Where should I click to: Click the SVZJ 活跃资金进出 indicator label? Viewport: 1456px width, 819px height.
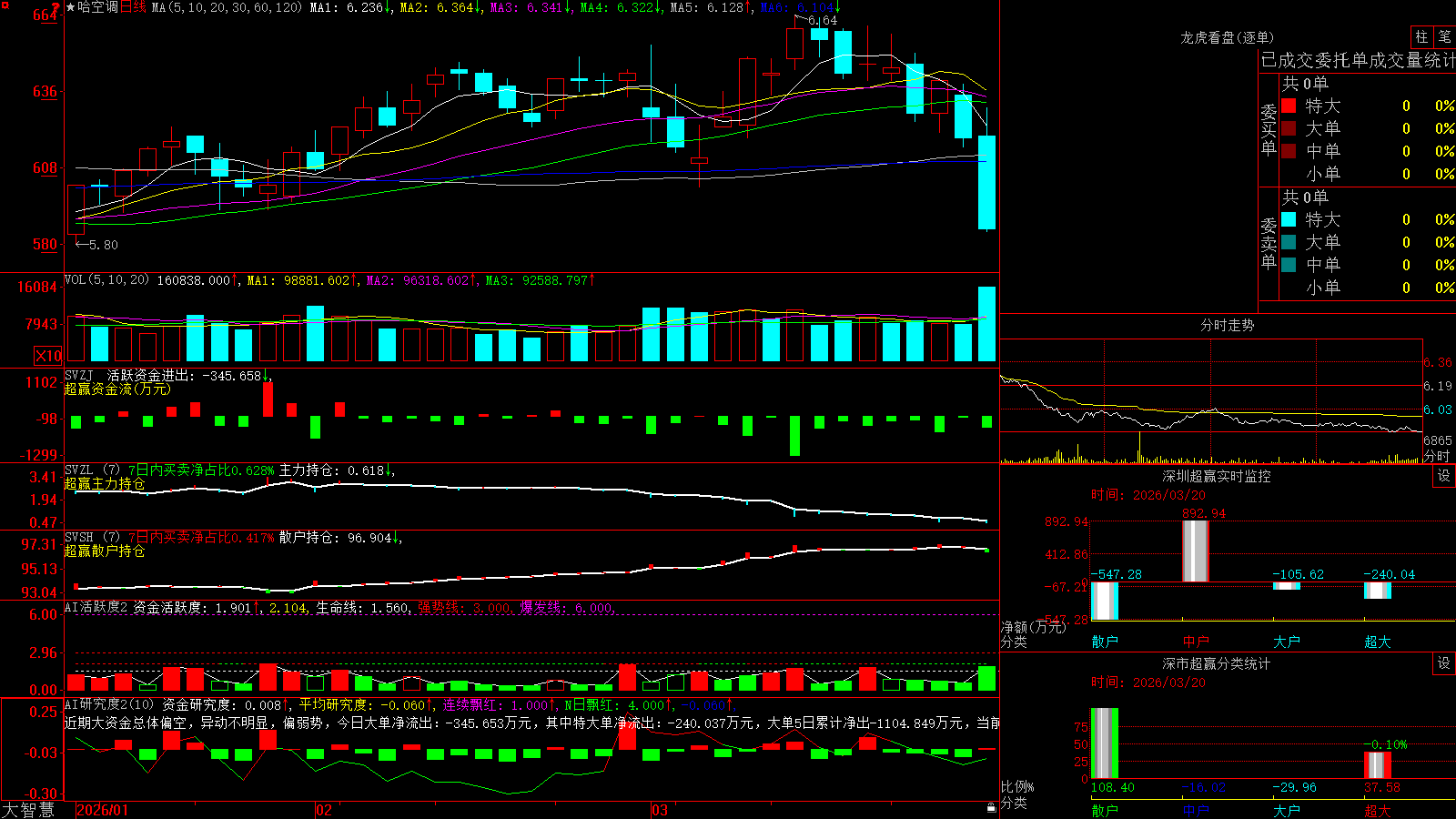[131, 375]
